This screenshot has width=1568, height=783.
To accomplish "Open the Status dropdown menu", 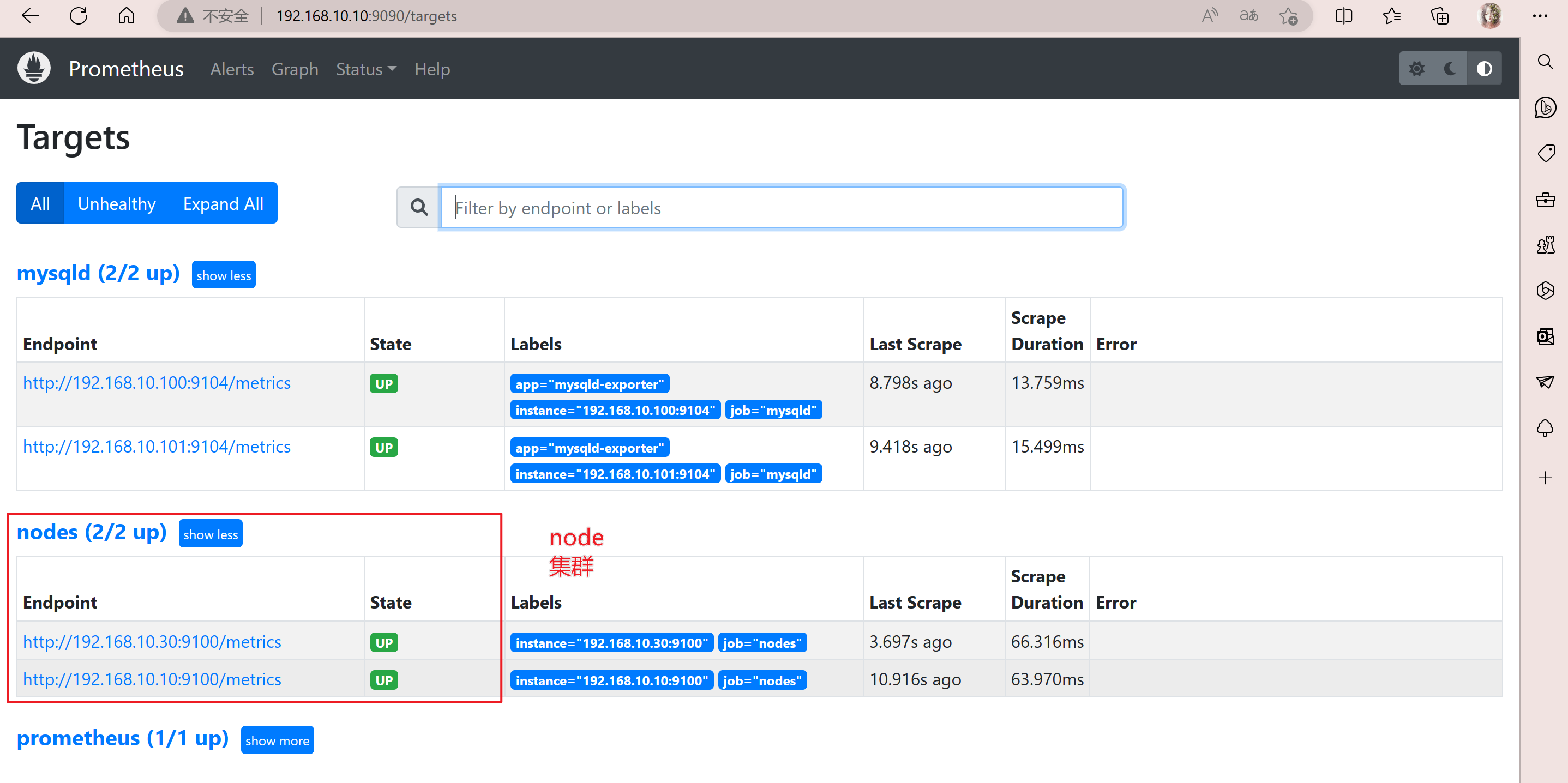I will (x=366, y=69).
